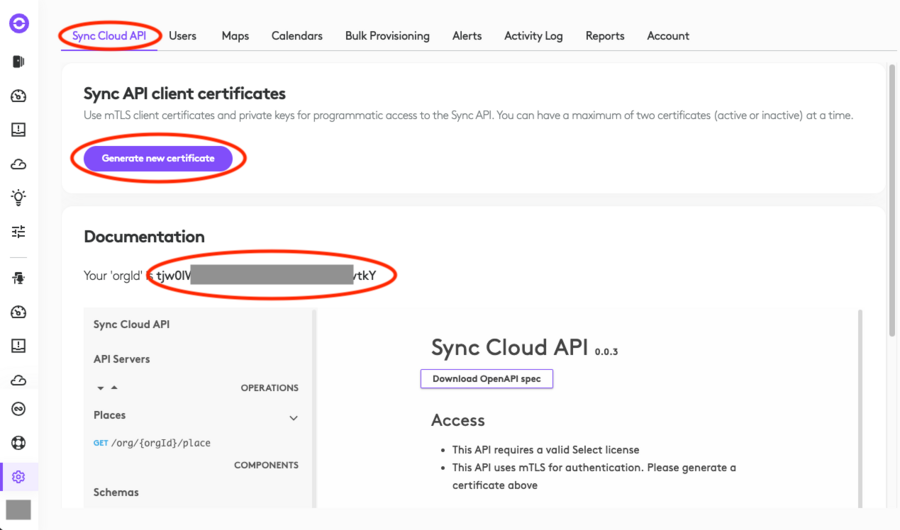Open the Maps tab
The height and width of the screenshot is (530, 900).
pos(235,36)
